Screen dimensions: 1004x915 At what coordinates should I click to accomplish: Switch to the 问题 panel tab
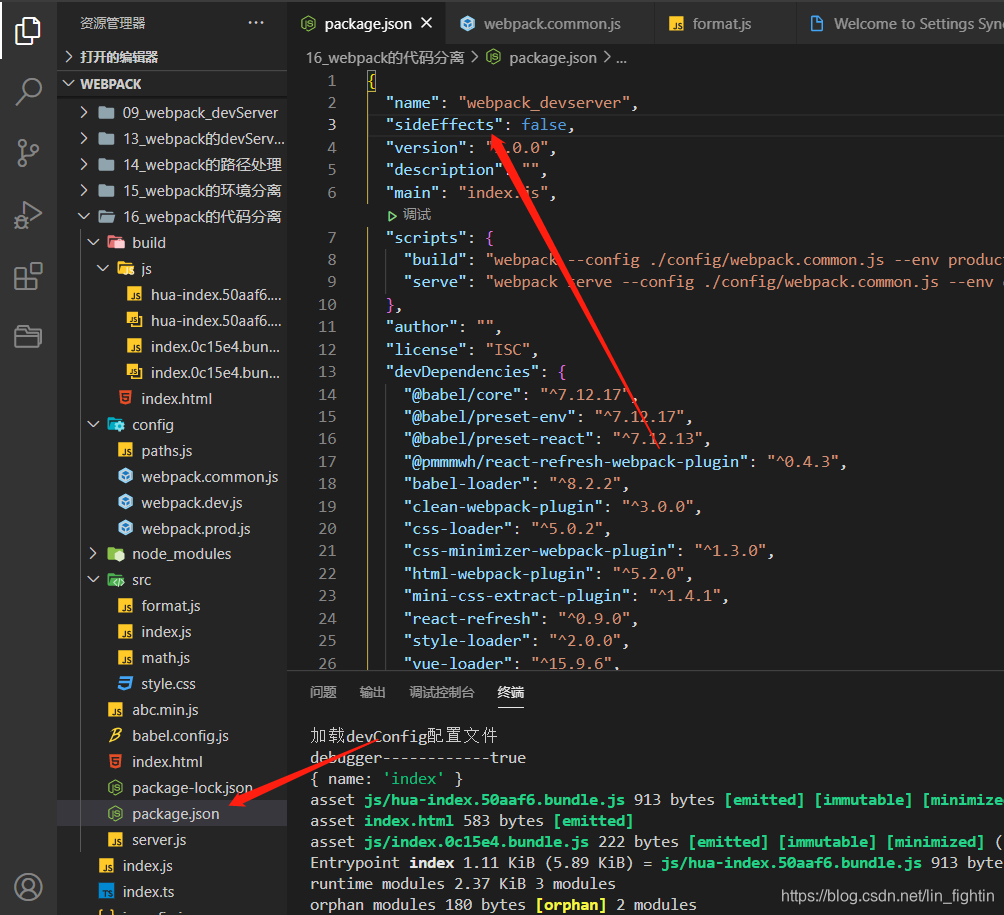tap(323, 692)
